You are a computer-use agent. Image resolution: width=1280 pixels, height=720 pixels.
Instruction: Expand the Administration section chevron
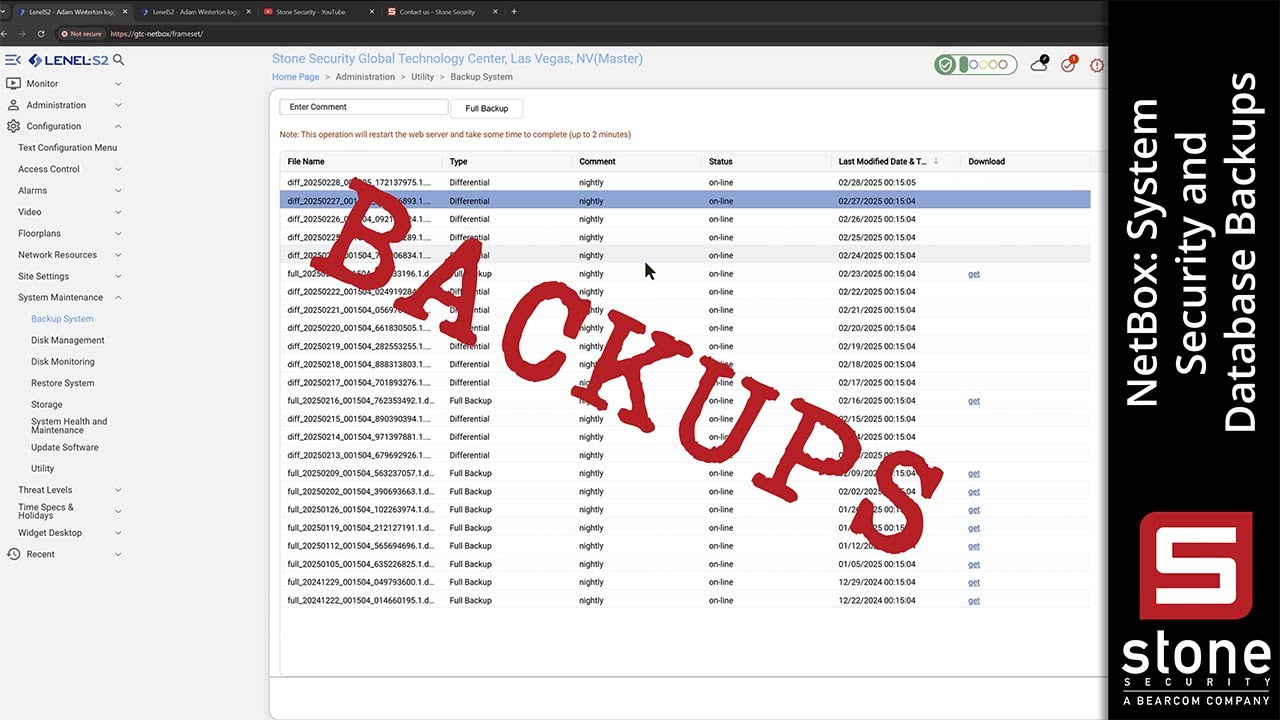point(118,105)
